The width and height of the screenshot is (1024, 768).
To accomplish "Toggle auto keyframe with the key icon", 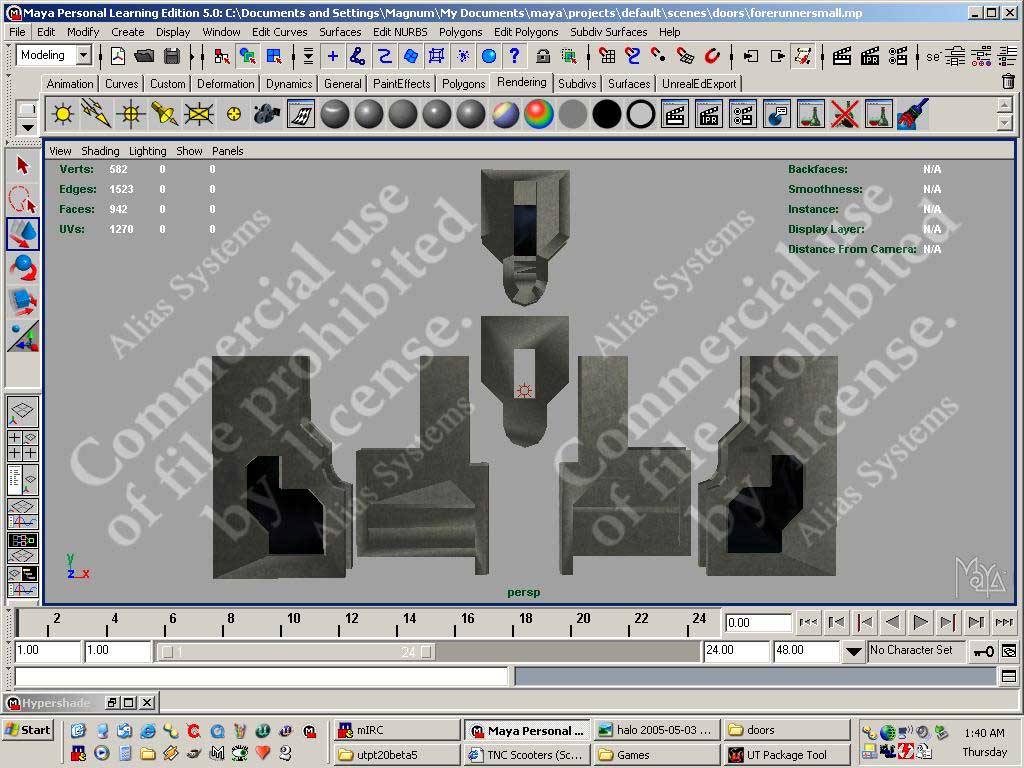I will click(984, 651).
